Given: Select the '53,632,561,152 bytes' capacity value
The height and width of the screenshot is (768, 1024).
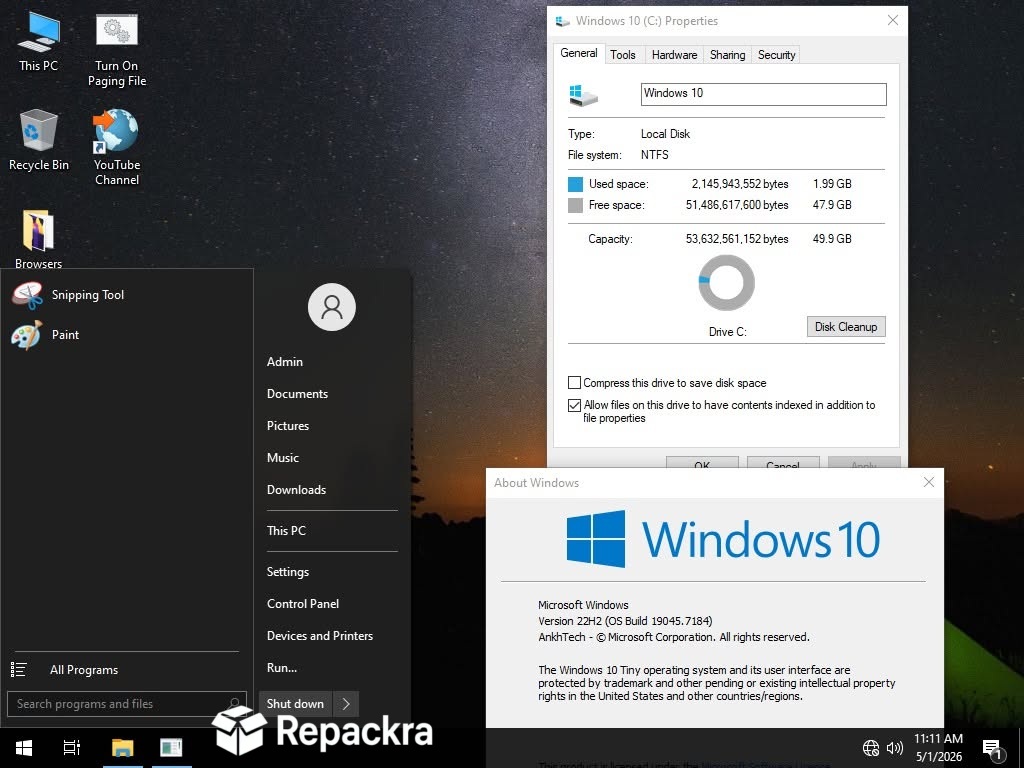Looking at the screenshot, I should pyautogui.click(x=737, y=239).
